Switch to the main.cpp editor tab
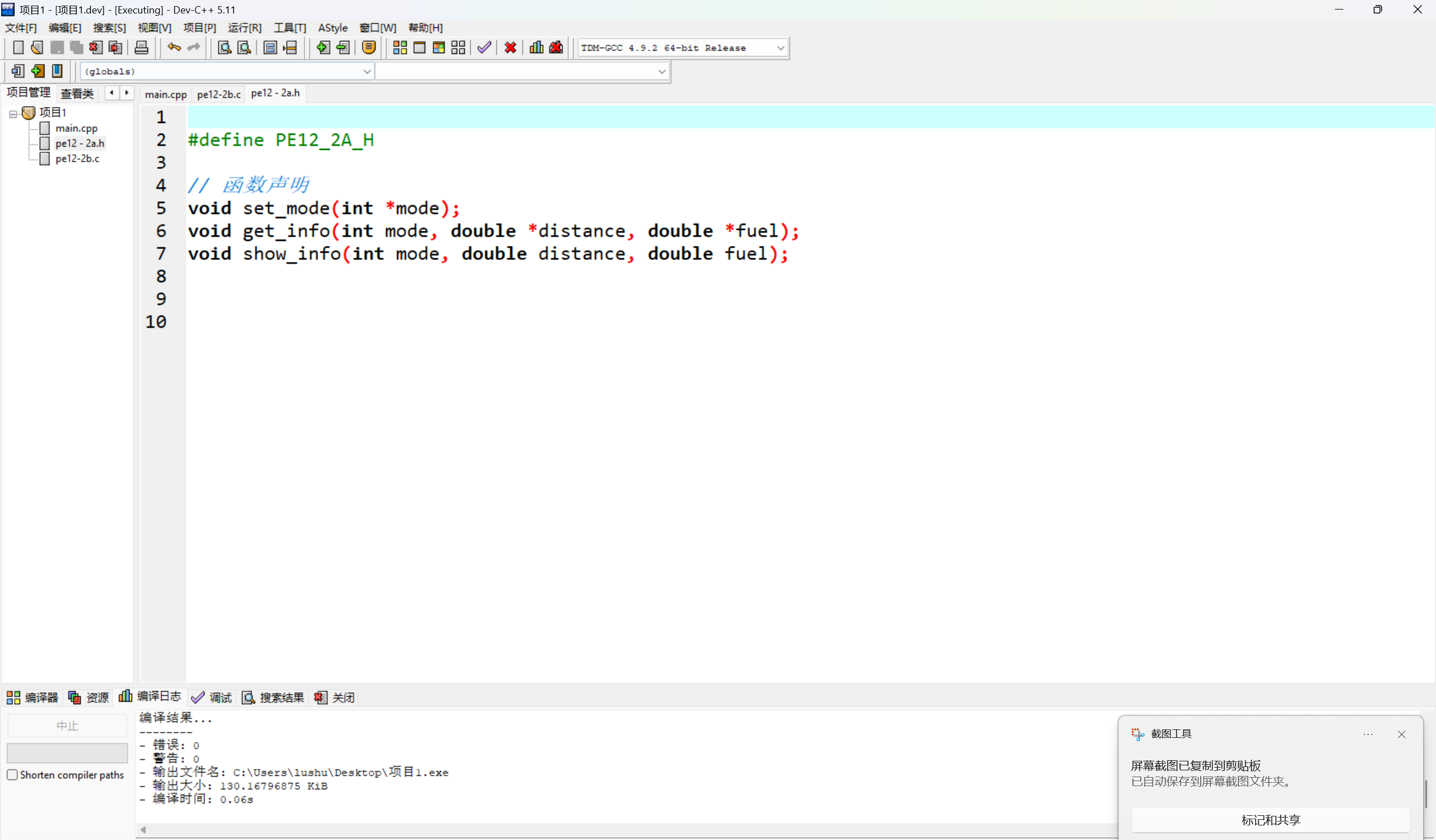Image resolution: width=1436 pixels, height=840 pixels. [x=165, y=94]
